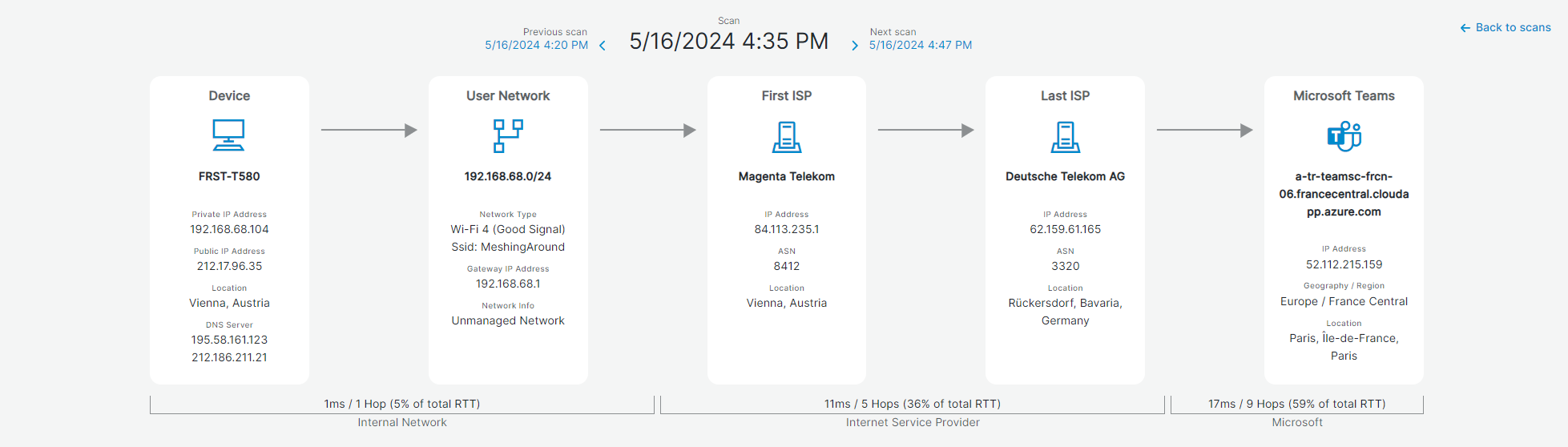Click the left chevron for previous scan

point(603,46)
